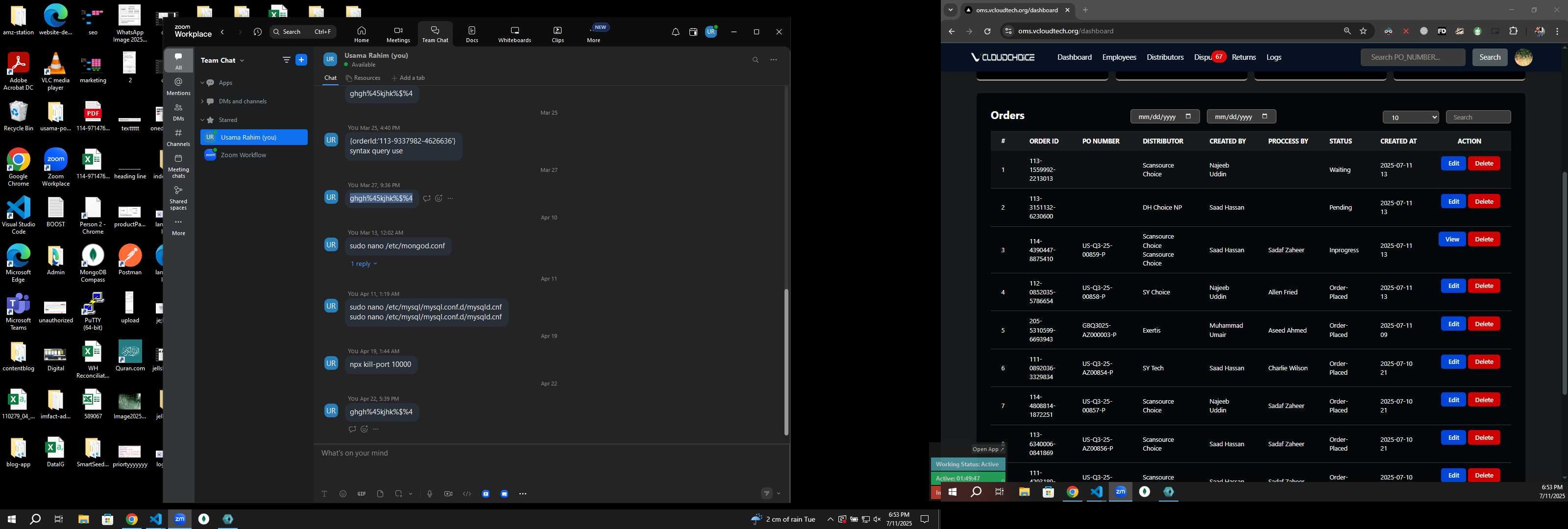Screen dimensions: 1568x529
Task: Open the rows-per-page dropdown showing 10
Action: 1410,118
